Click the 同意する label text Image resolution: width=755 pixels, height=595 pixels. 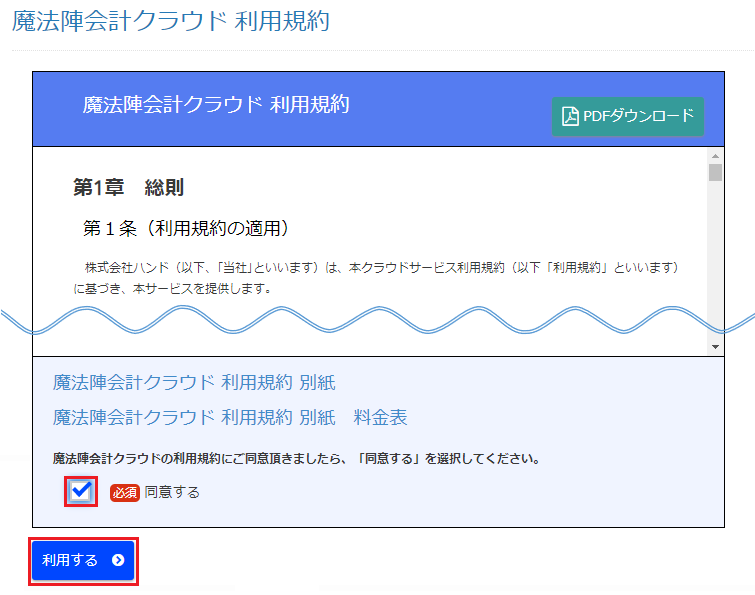click(172, 492)
